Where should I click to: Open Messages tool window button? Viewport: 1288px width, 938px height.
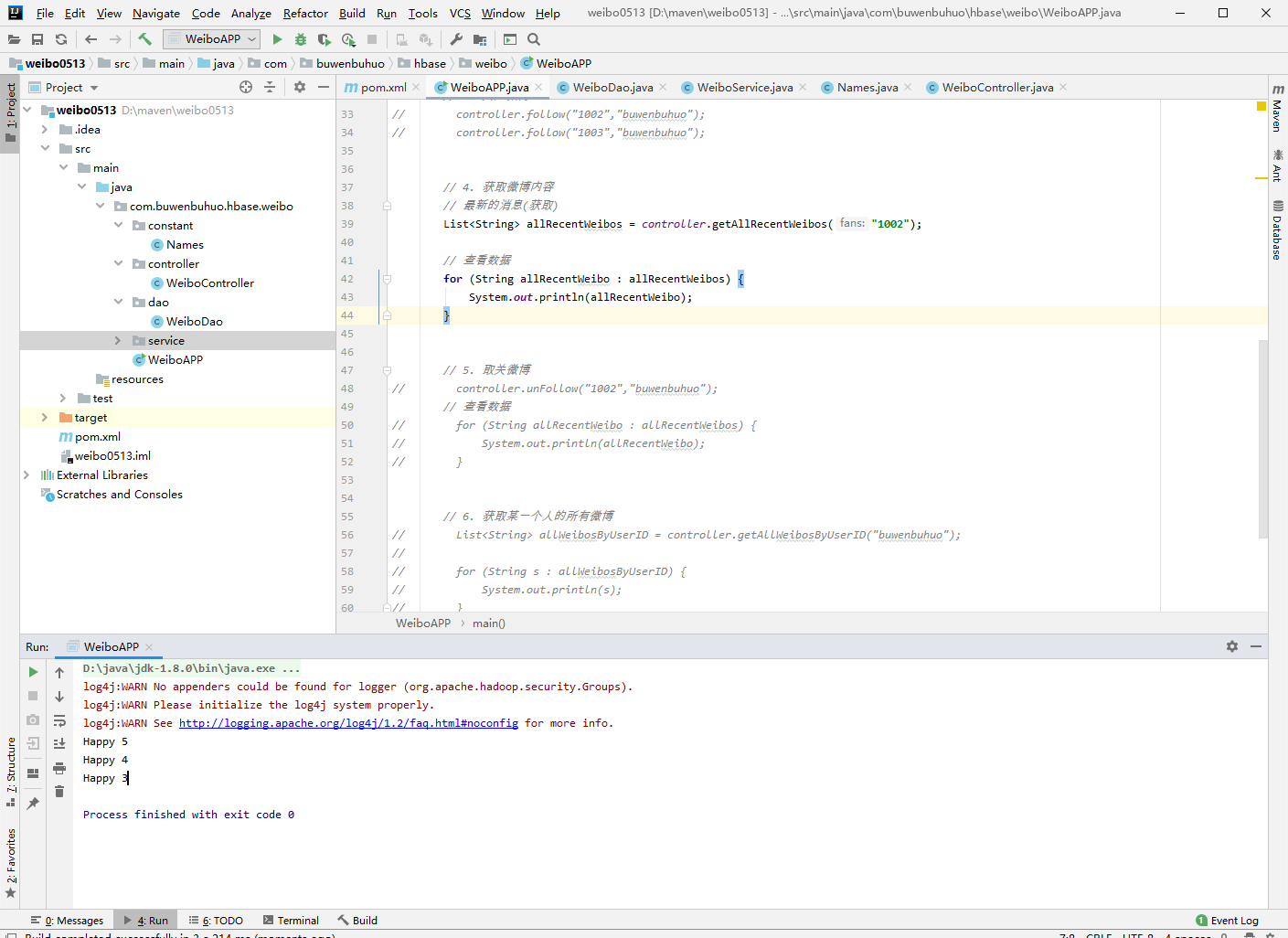[x=68, y=921]
